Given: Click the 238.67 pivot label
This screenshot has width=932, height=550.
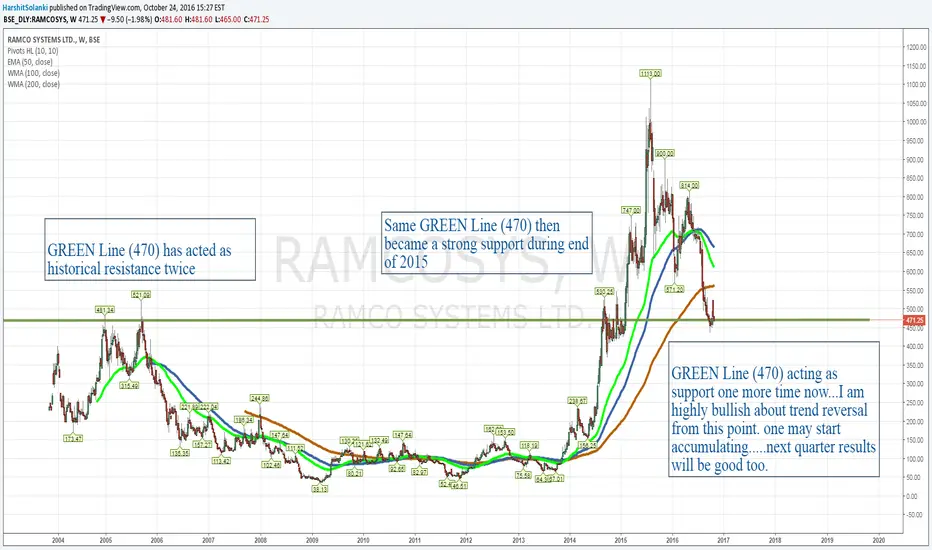Looking at the screenshot, I should [x=577, y=401].
